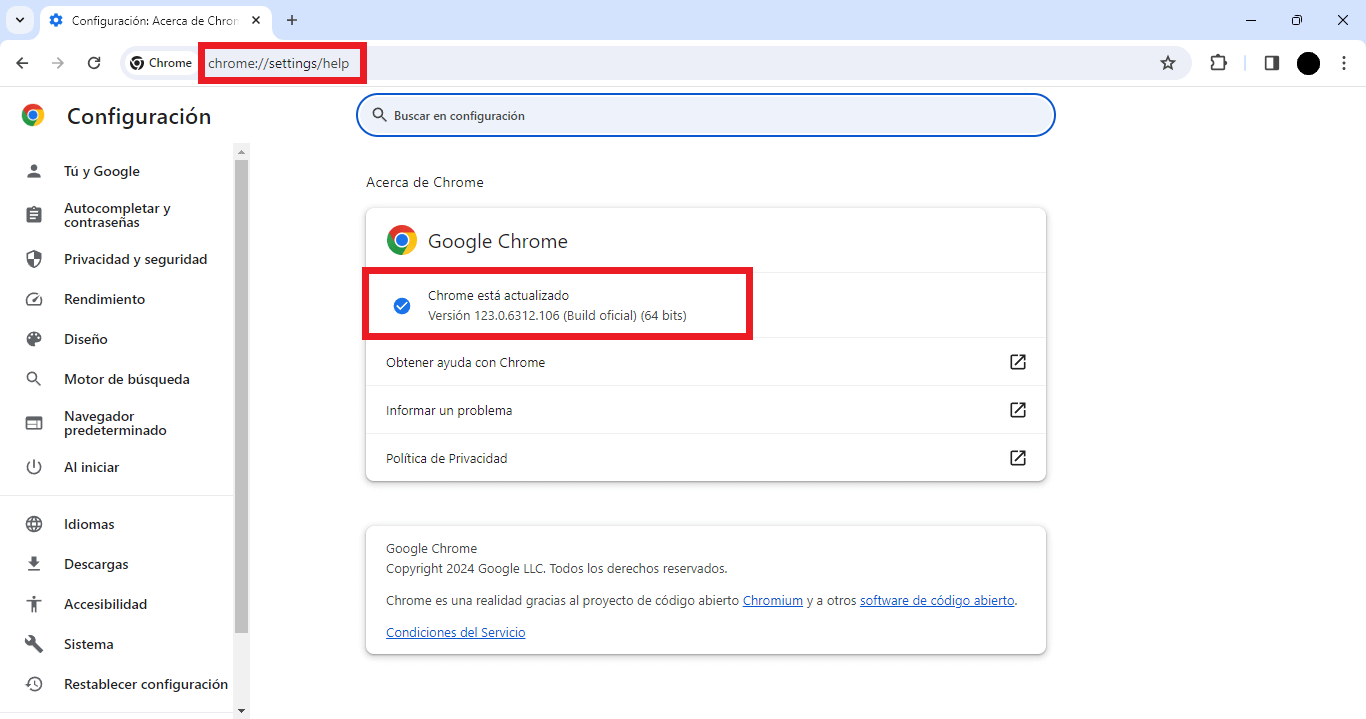
Task: Click the sidebar scroll down arrow
Action: (x=241, y=710)
